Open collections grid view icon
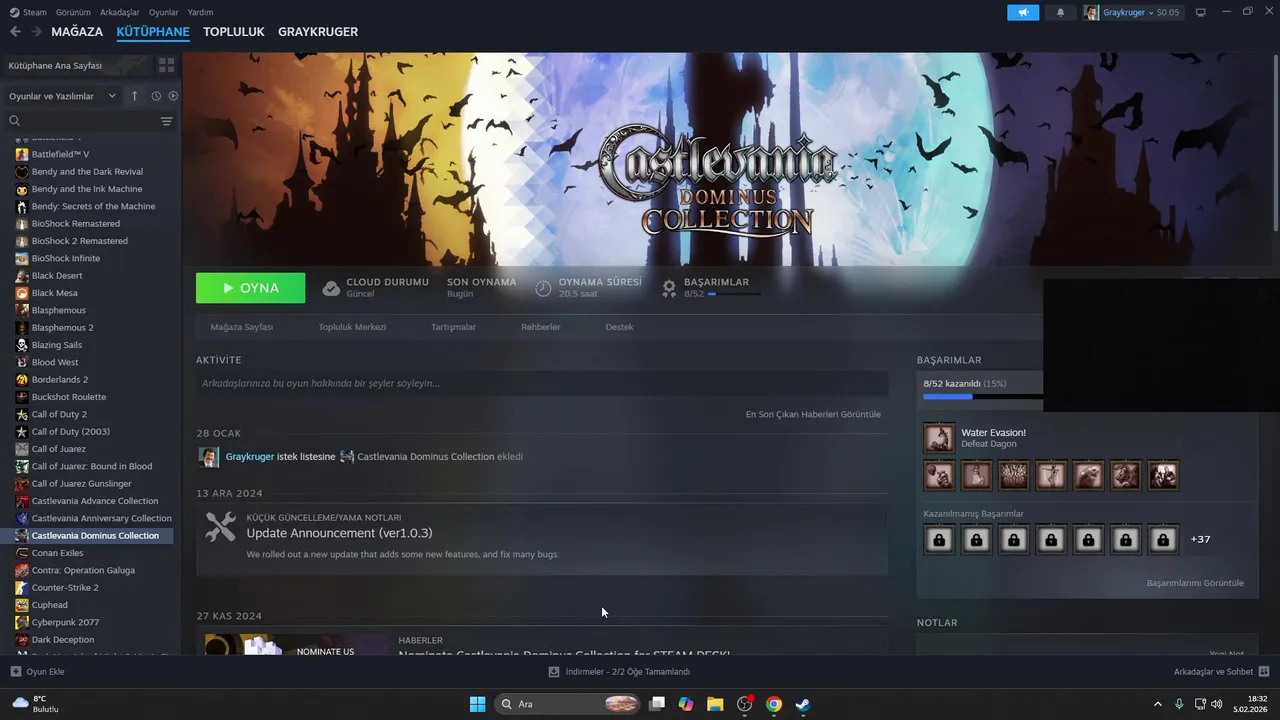 166,65
